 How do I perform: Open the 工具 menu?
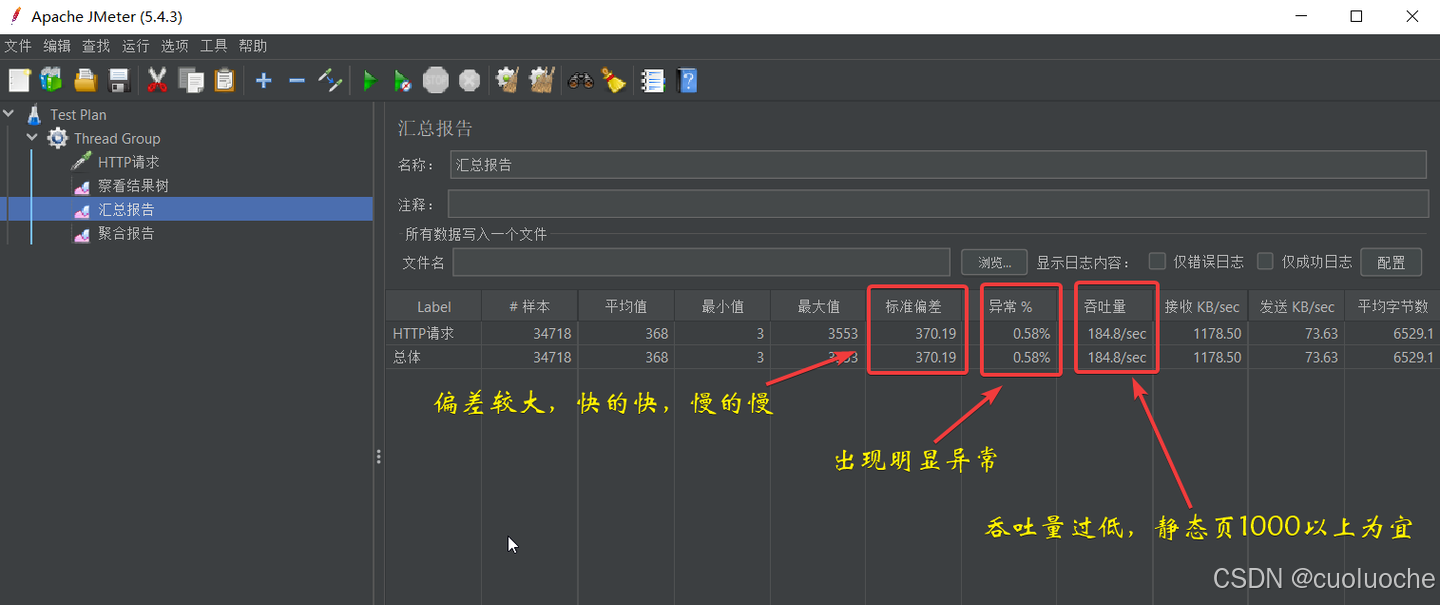(x=214, y=46)
